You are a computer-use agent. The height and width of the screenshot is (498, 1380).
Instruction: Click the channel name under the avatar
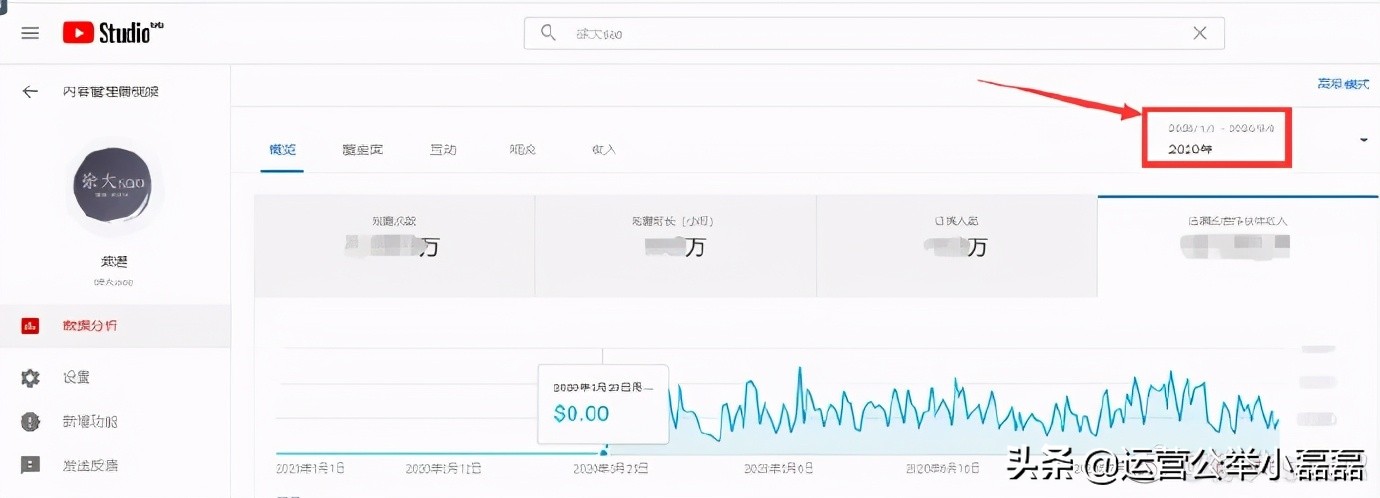click(x=114, y=261)
